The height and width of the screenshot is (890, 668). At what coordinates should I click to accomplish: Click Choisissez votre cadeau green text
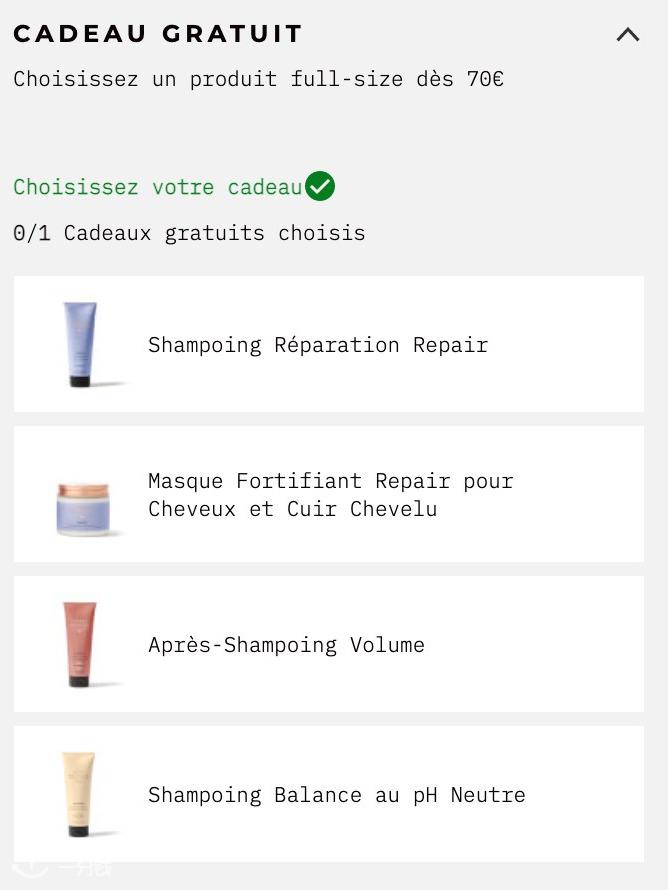157,187
